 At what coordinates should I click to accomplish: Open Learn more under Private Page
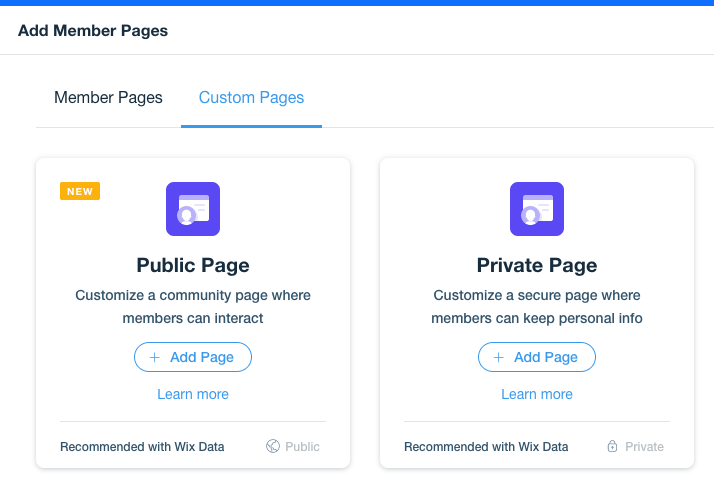(537, 394)
